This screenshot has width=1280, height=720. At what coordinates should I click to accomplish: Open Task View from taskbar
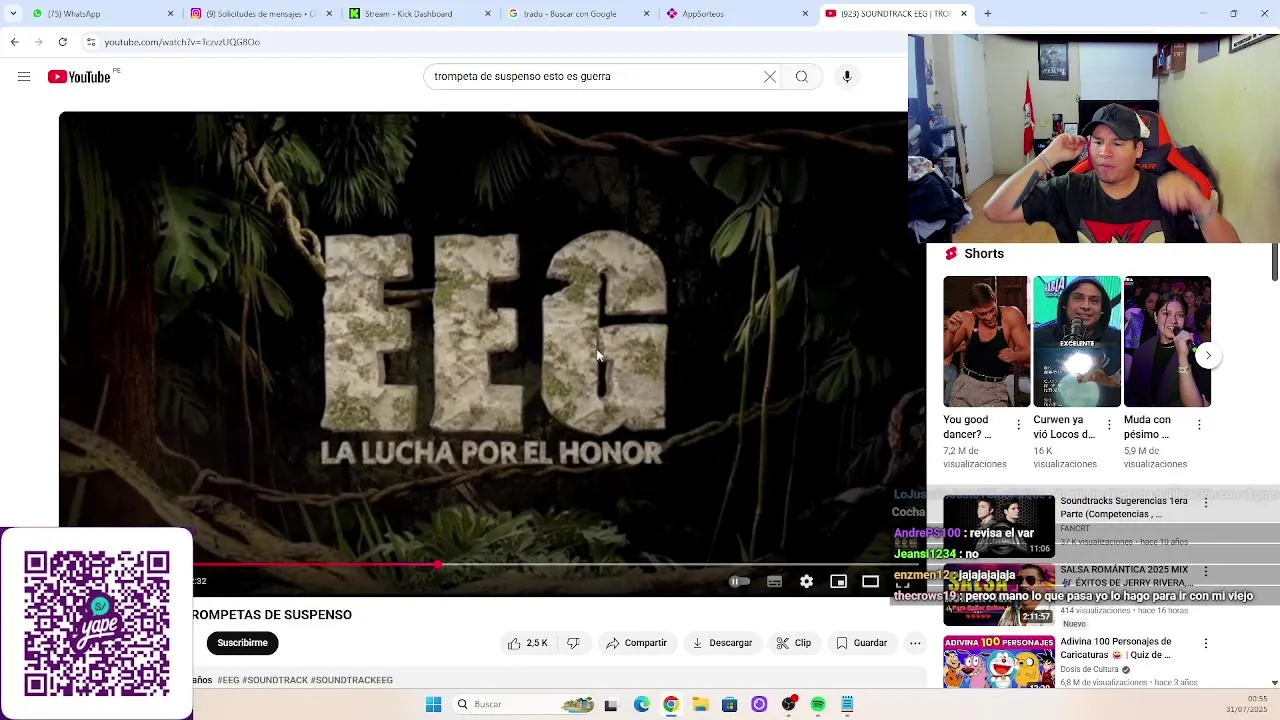[611, 705]
